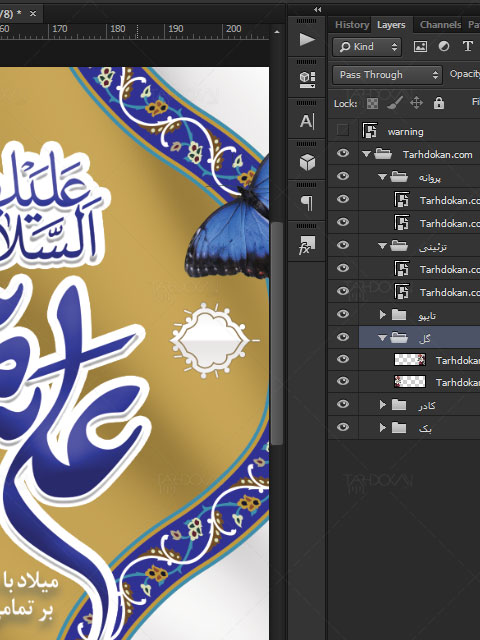The image size is (480, 640).
Task: Click the scroll-up arrow of canvas
Action: [x=277, y=31]
